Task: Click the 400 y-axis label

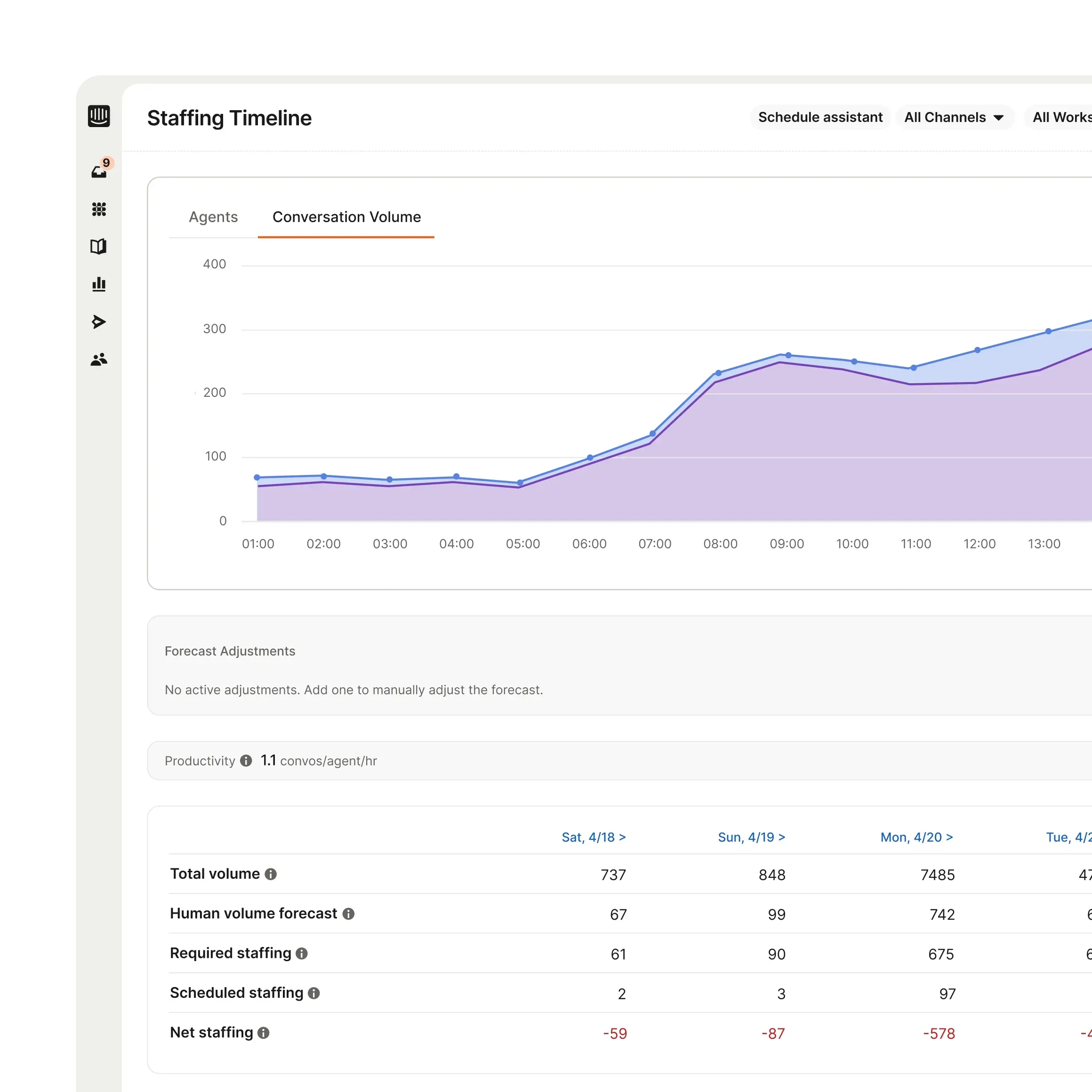Action: pos(214,264)
